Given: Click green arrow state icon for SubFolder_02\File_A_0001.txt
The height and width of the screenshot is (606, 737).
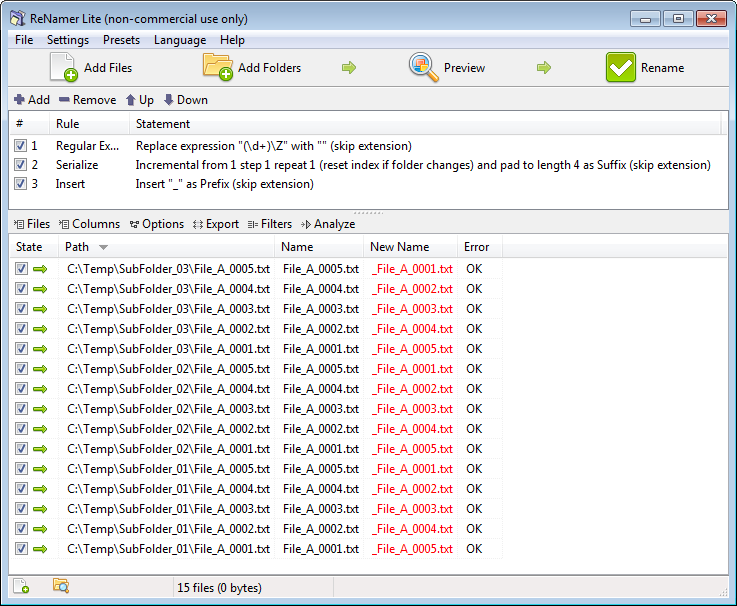Looking at the screenshot, I should pos(40,449).
